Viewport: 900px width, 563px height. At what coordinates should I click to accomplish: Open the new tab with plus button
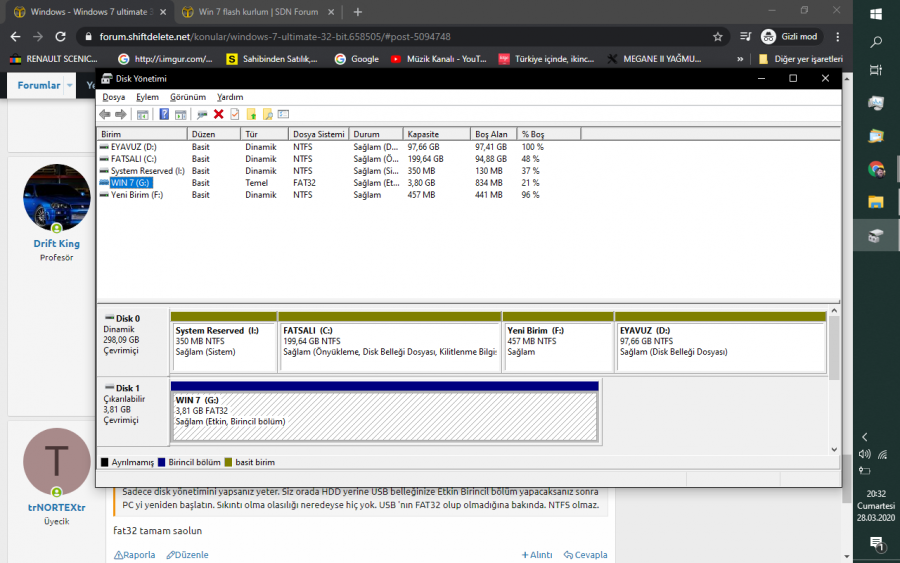358,12
